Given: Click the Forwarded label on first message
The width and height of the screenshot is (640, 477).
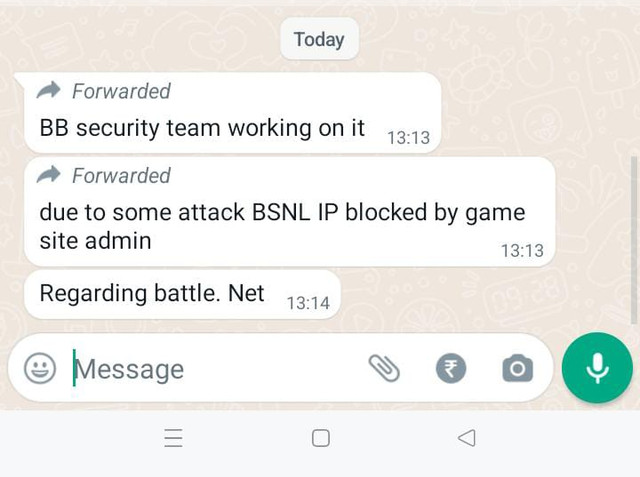Looking at the screenshot, I should click(x=121, y=91).
